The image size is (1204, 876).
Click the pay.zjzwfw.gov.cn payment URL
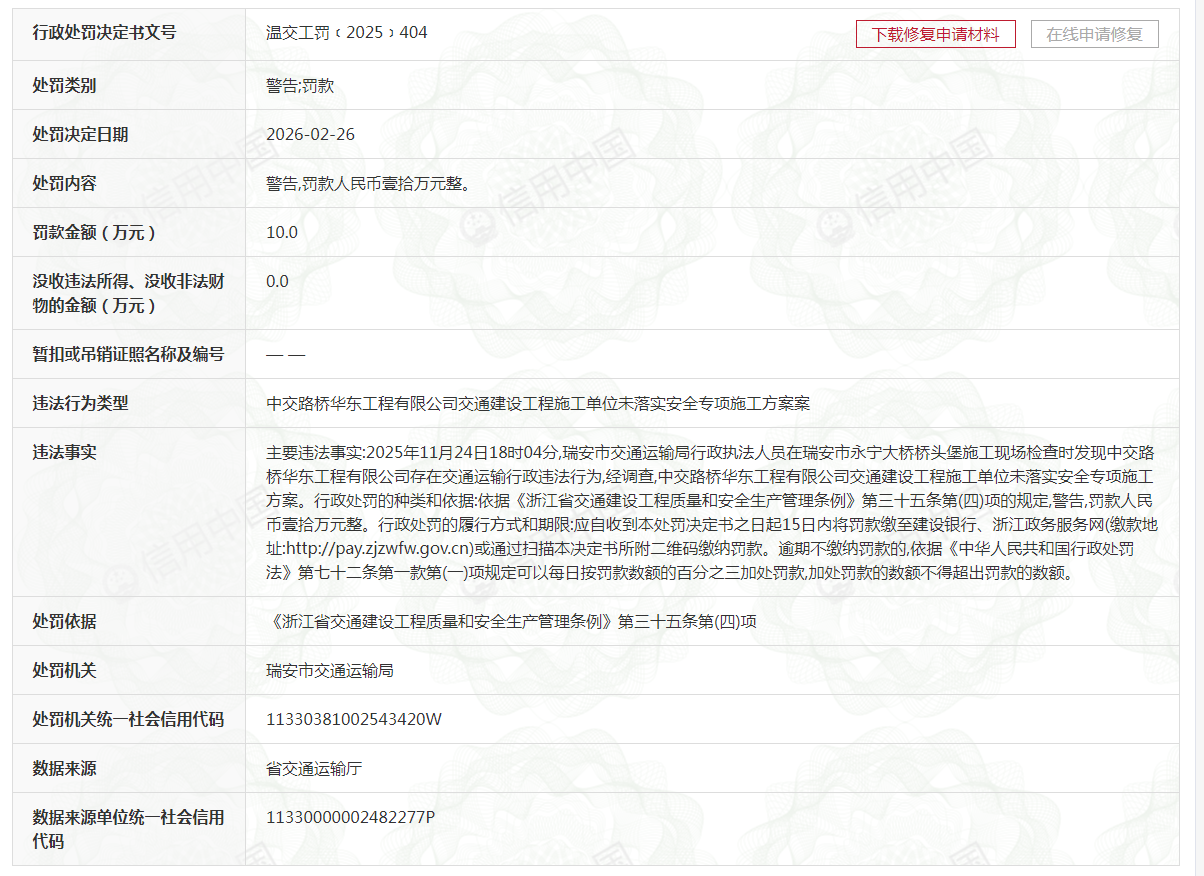click(x=378, y=548)
